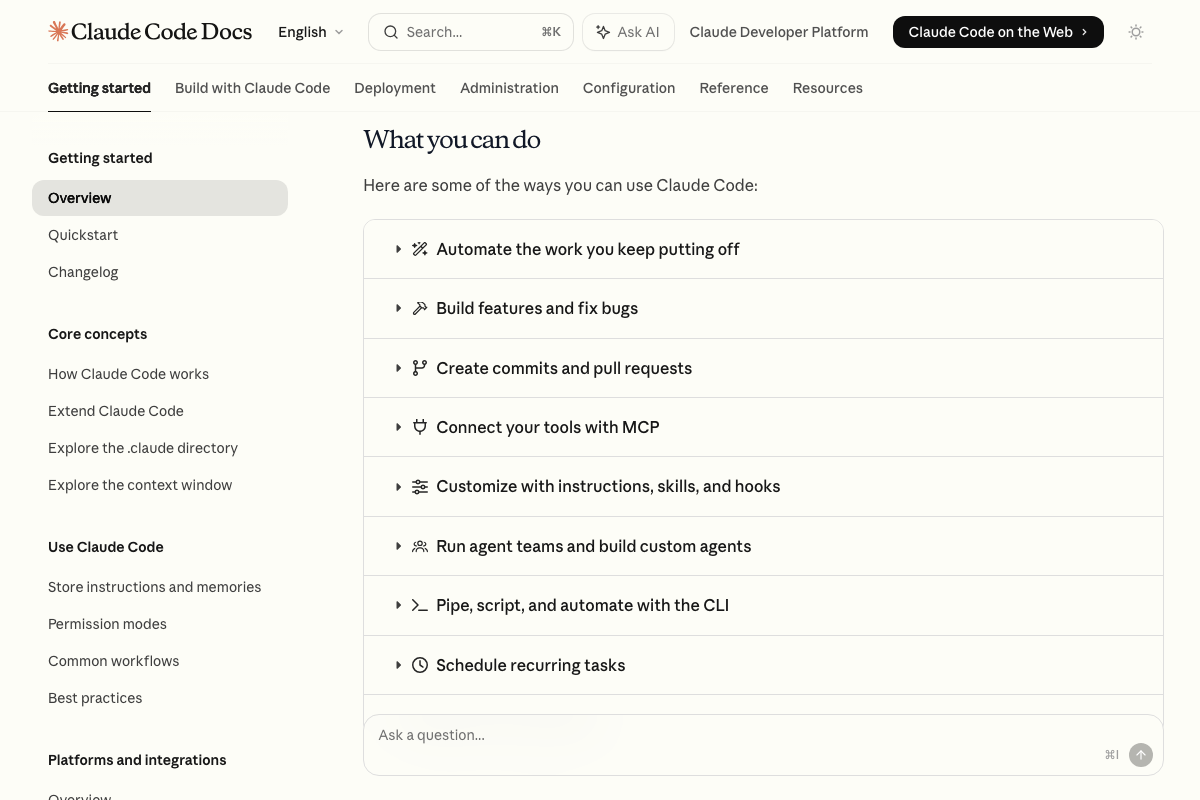Click the plug icon next to Connect your tools

click(420, 427)
